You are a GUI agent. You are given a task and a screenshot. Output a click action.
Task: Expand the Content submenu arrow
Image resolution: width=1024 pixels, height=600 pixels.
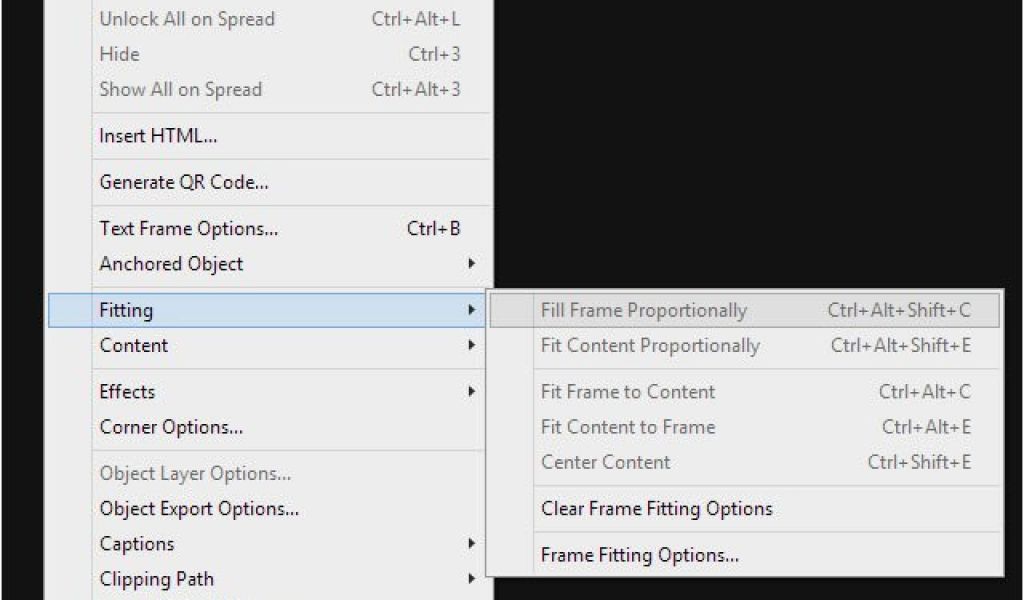tap(471, 346)
